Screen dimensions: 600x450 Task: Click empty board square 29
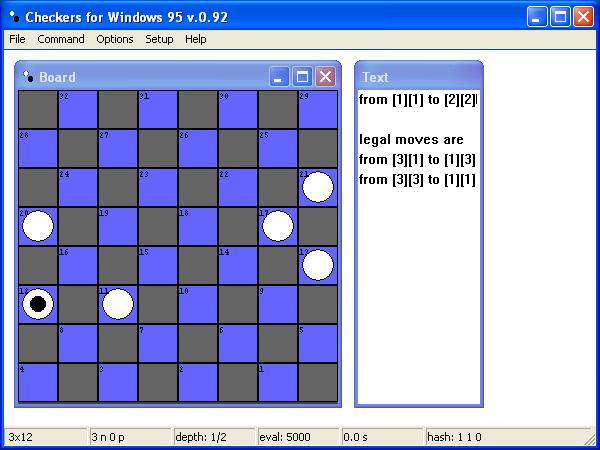click(318, 109)
